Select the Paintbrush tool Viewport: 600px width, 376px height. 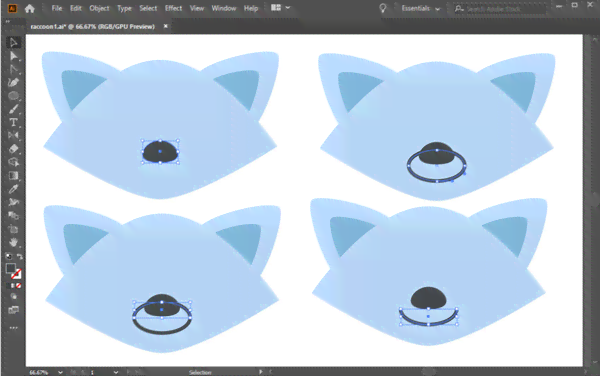(13, 109)
